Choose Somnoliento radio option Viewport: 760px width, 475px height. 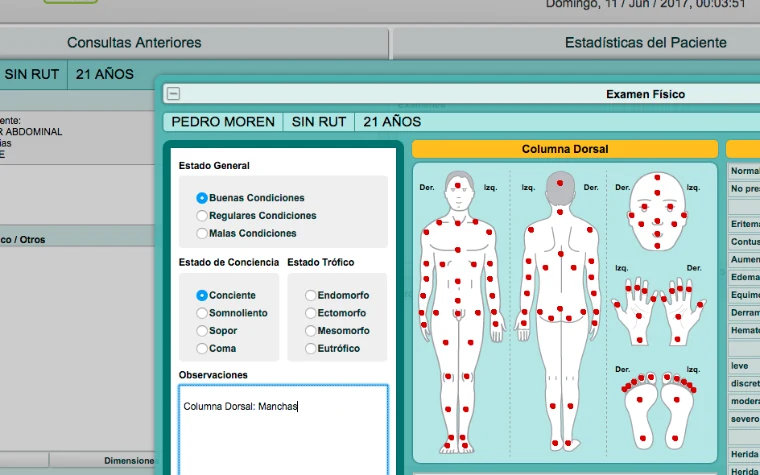tap(202, 313)
